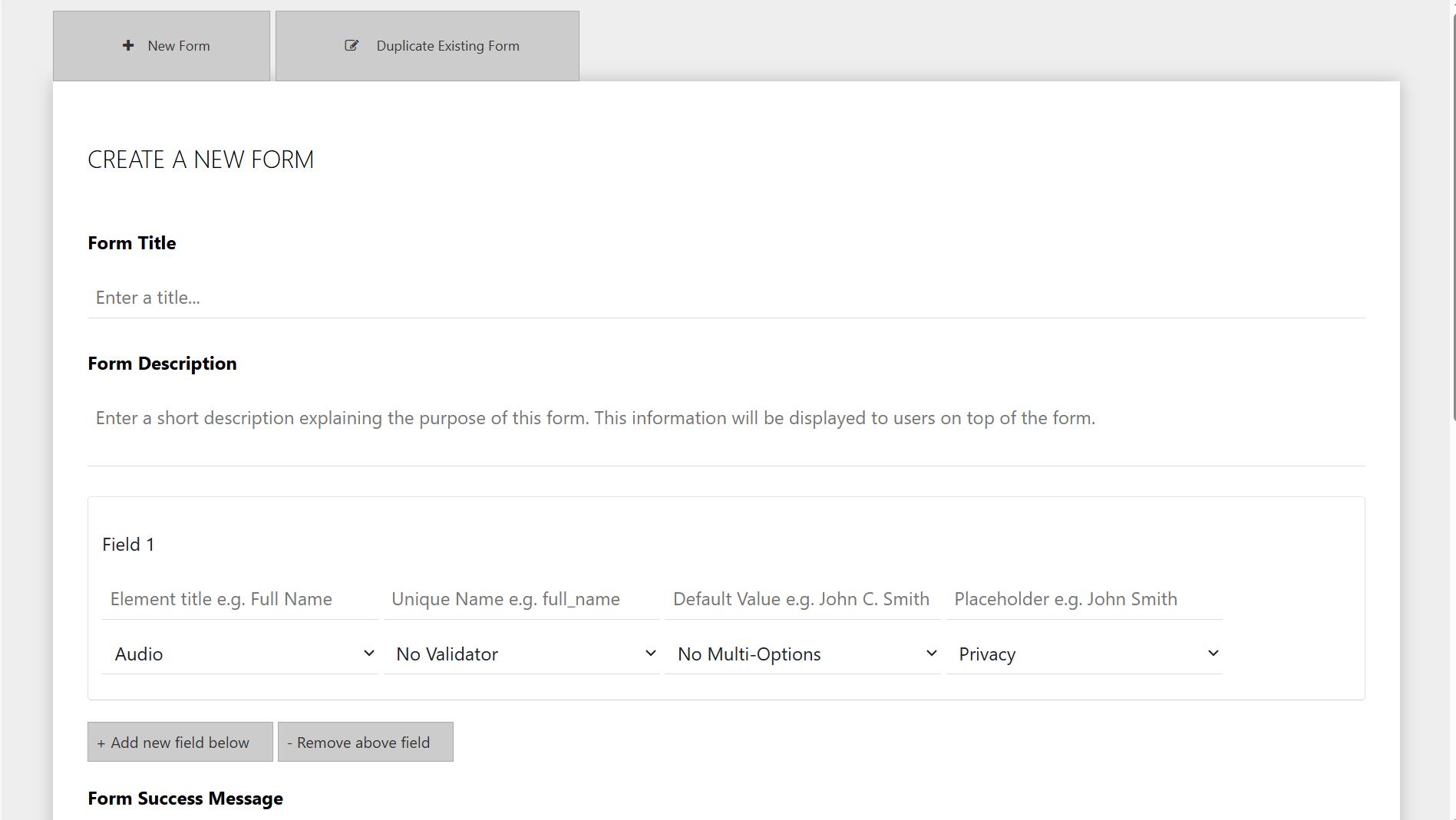This screenshot has width=1456, height=820.
Task: Click the edit icon on Duplicate Existing Form
Action: [352, 46]
